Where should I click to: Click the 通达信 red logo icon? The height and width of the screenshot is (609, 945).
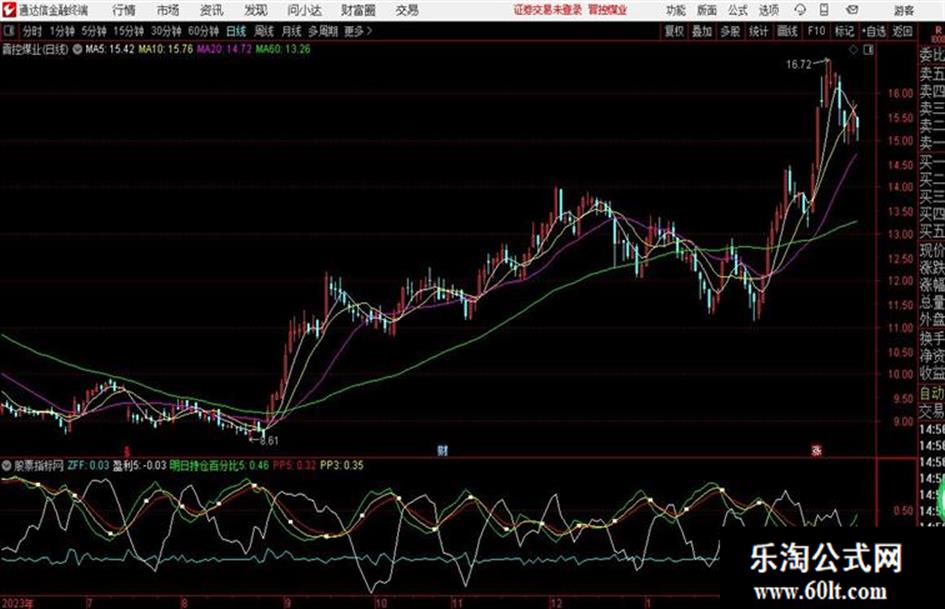(8, 10)
